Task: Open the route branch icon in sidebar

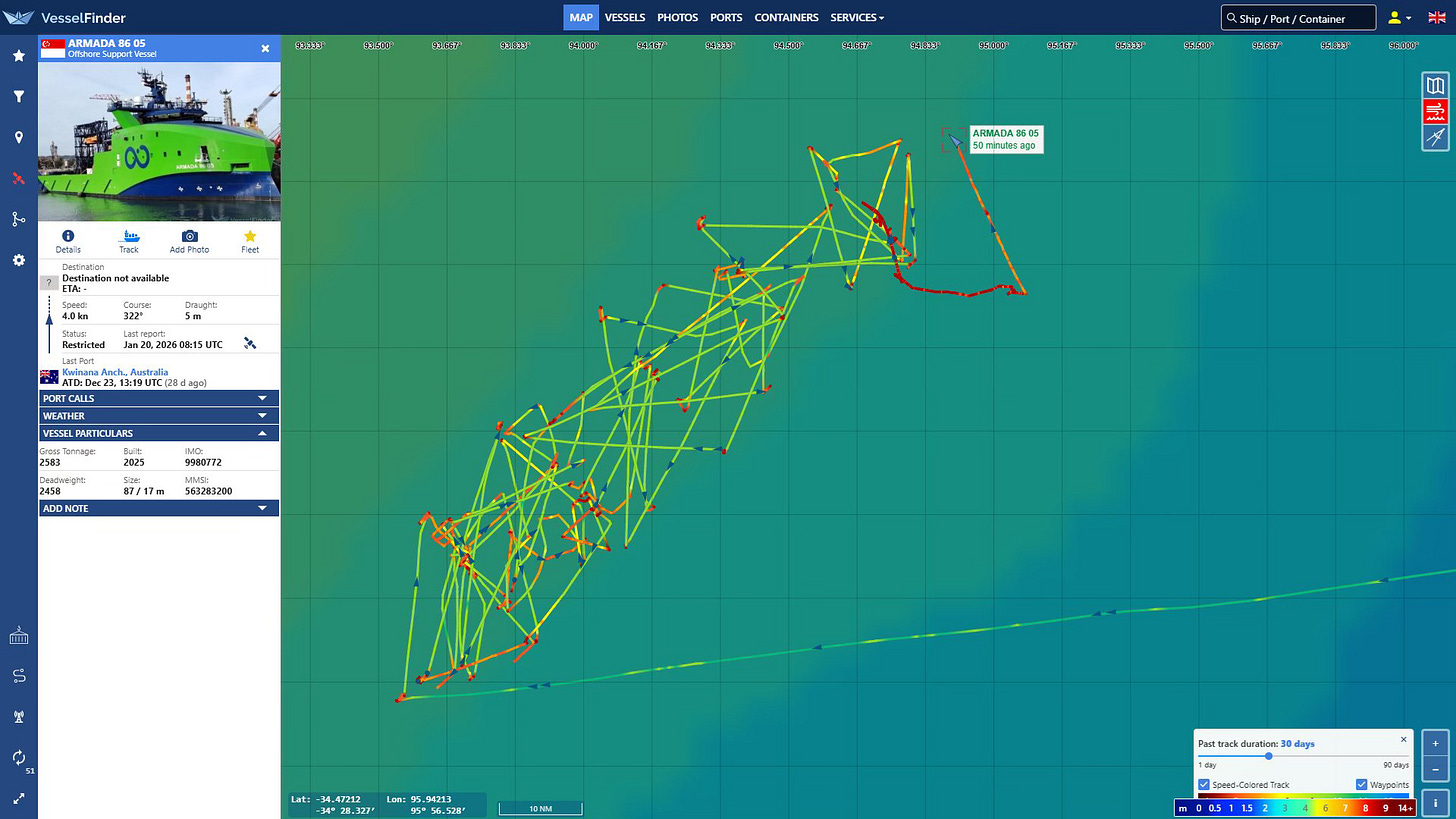Action: point(18,219)
